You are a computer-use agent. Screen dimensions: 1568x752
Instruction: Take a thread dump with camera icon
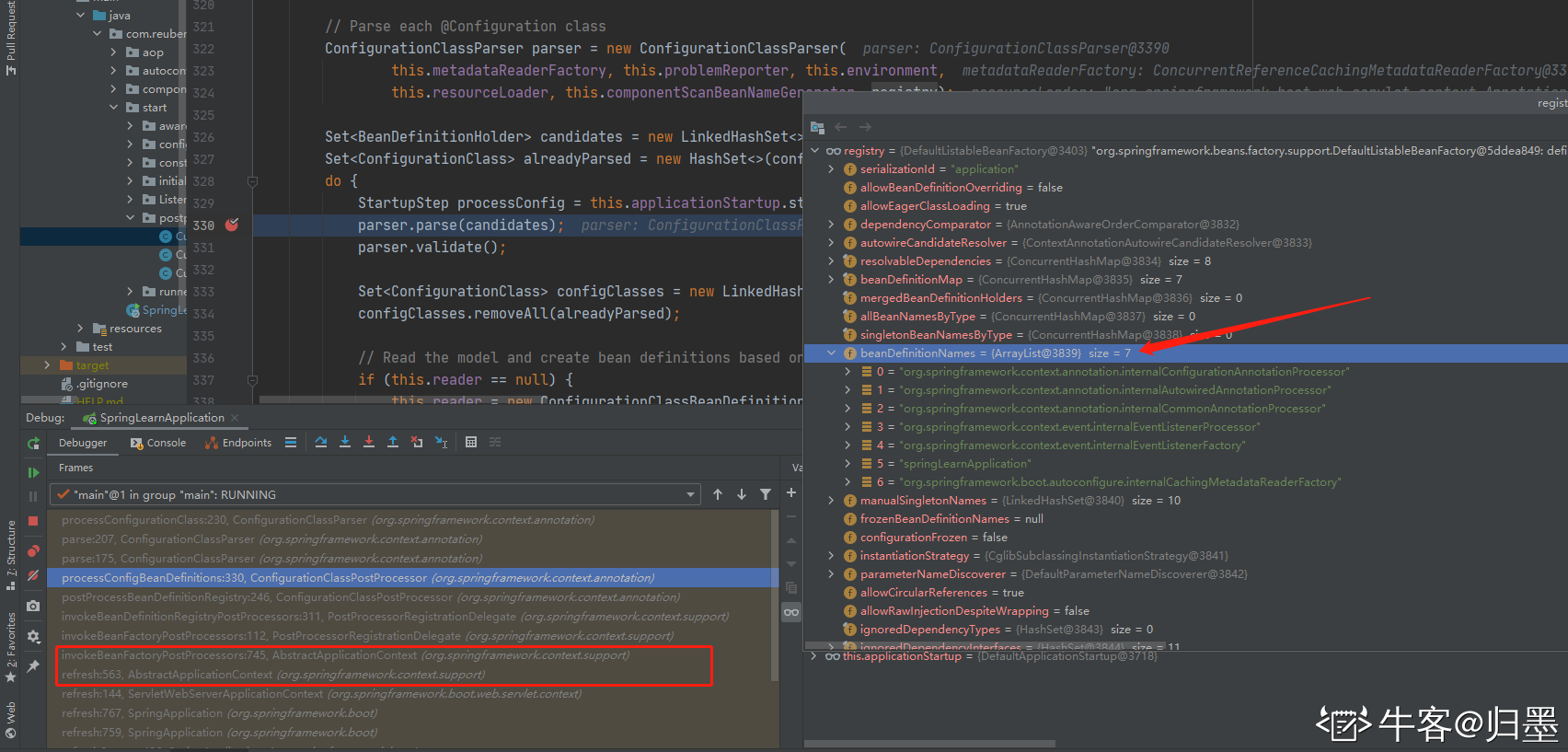(x=33, y=606)
